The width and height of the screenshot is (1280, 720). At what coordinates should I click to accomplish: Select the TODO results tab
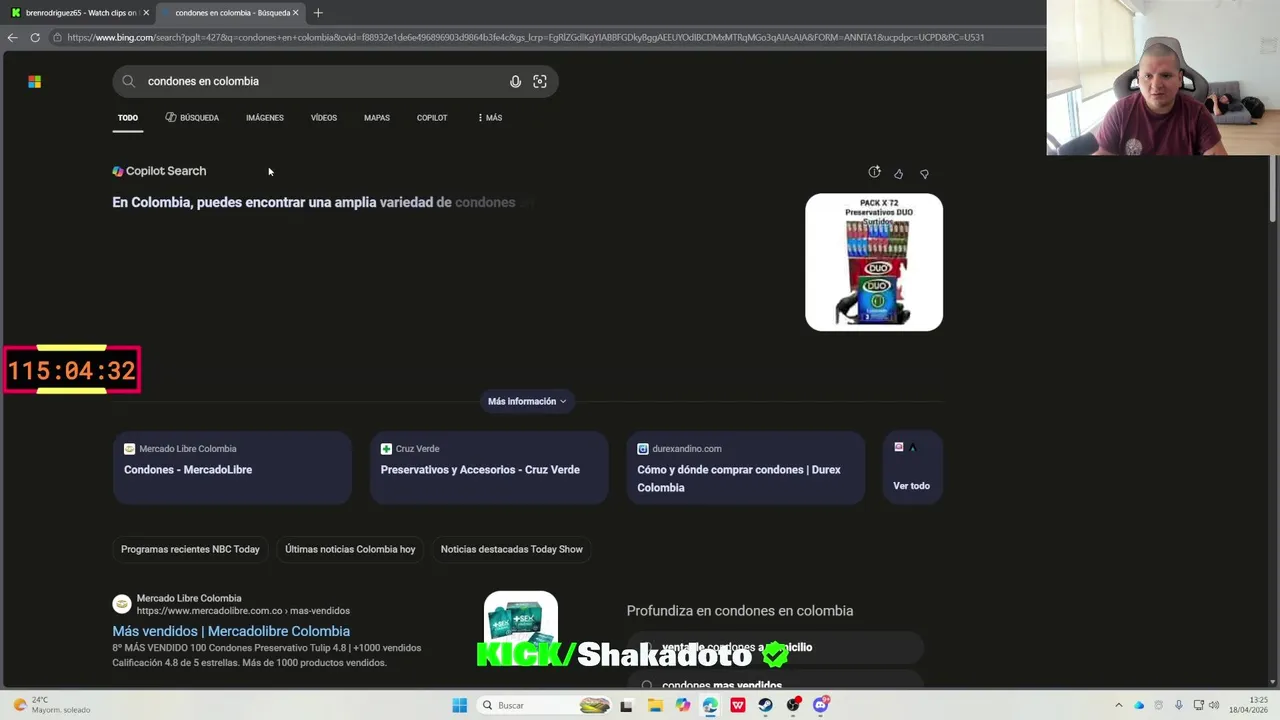point(128,118)
